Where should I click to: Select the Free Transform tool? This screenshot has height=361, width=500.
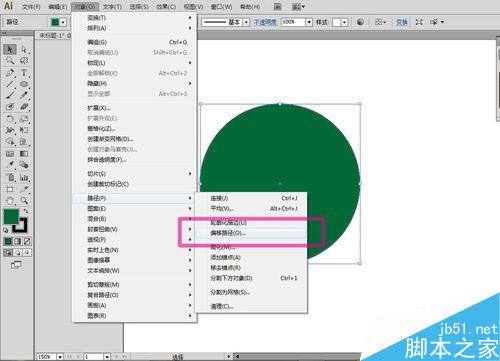(24, 130)
